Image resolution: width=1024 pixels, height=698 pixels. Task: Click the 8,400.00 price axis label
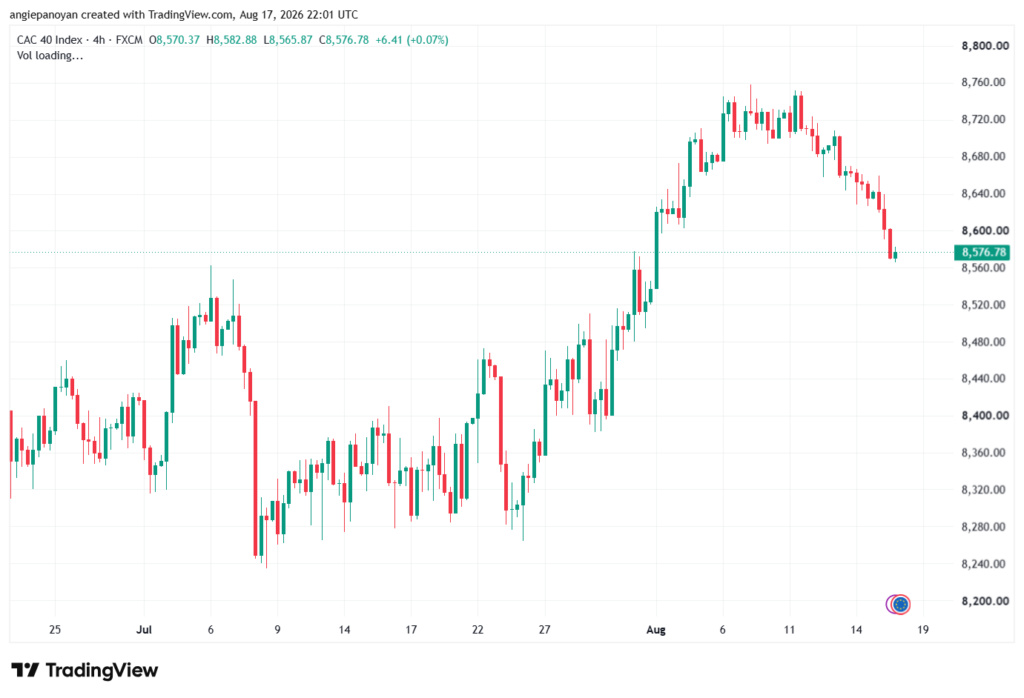point(985,415)
